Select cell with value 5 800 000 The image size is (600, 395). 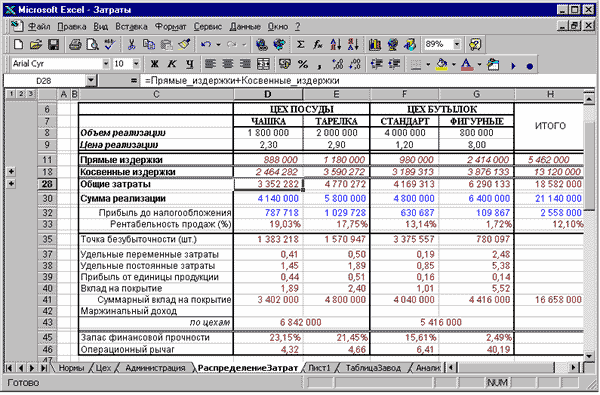click(336, 199)
